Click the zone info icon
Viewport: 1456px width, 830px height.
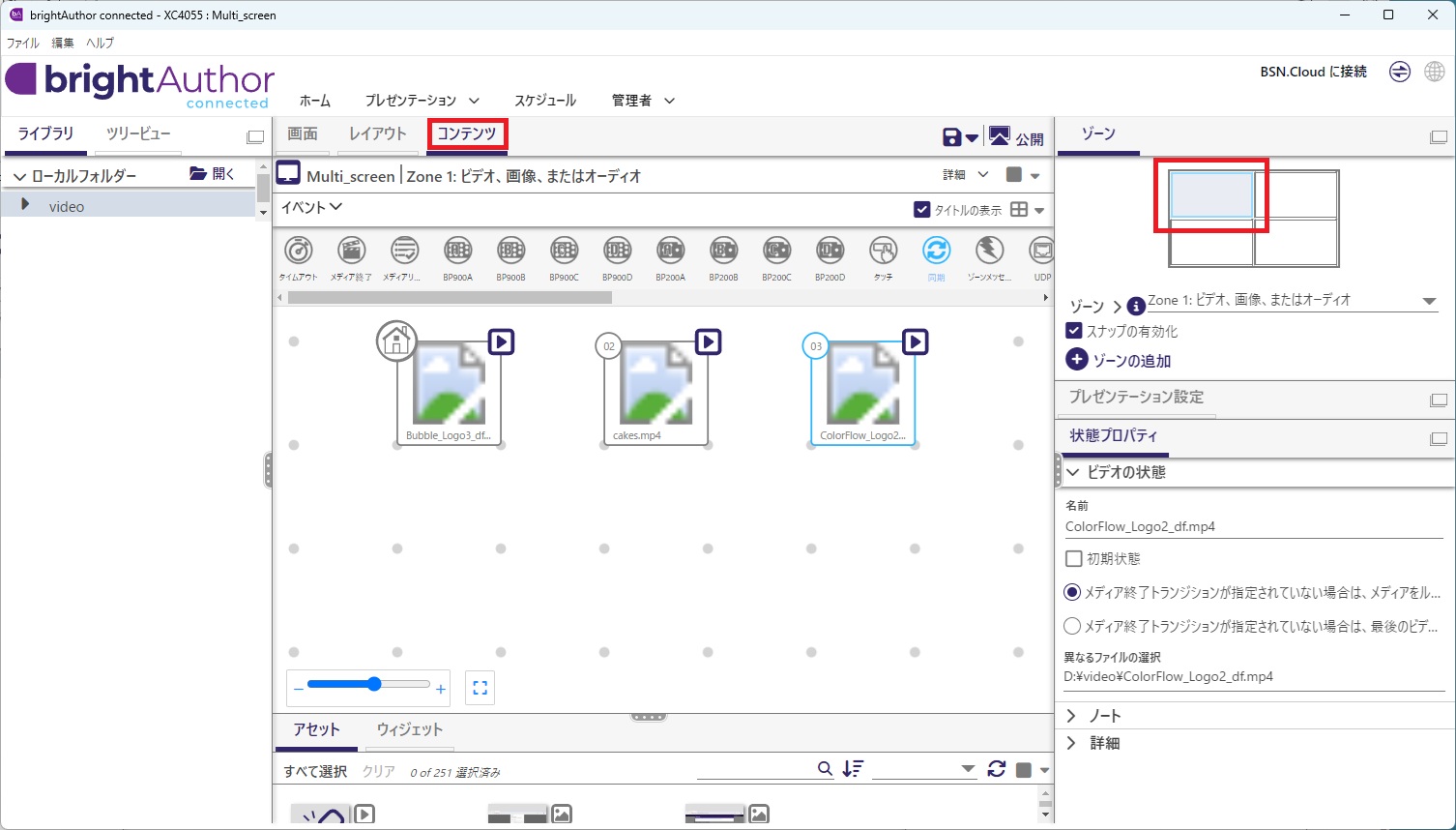point(1136,306)
